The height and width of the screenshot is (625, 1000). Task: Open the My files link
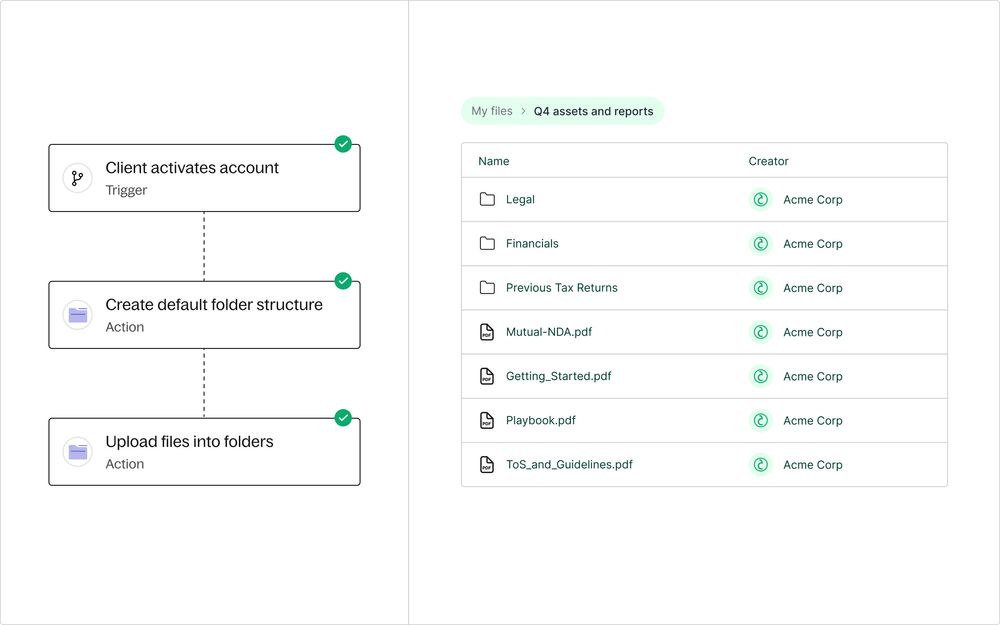click(491, 110)
